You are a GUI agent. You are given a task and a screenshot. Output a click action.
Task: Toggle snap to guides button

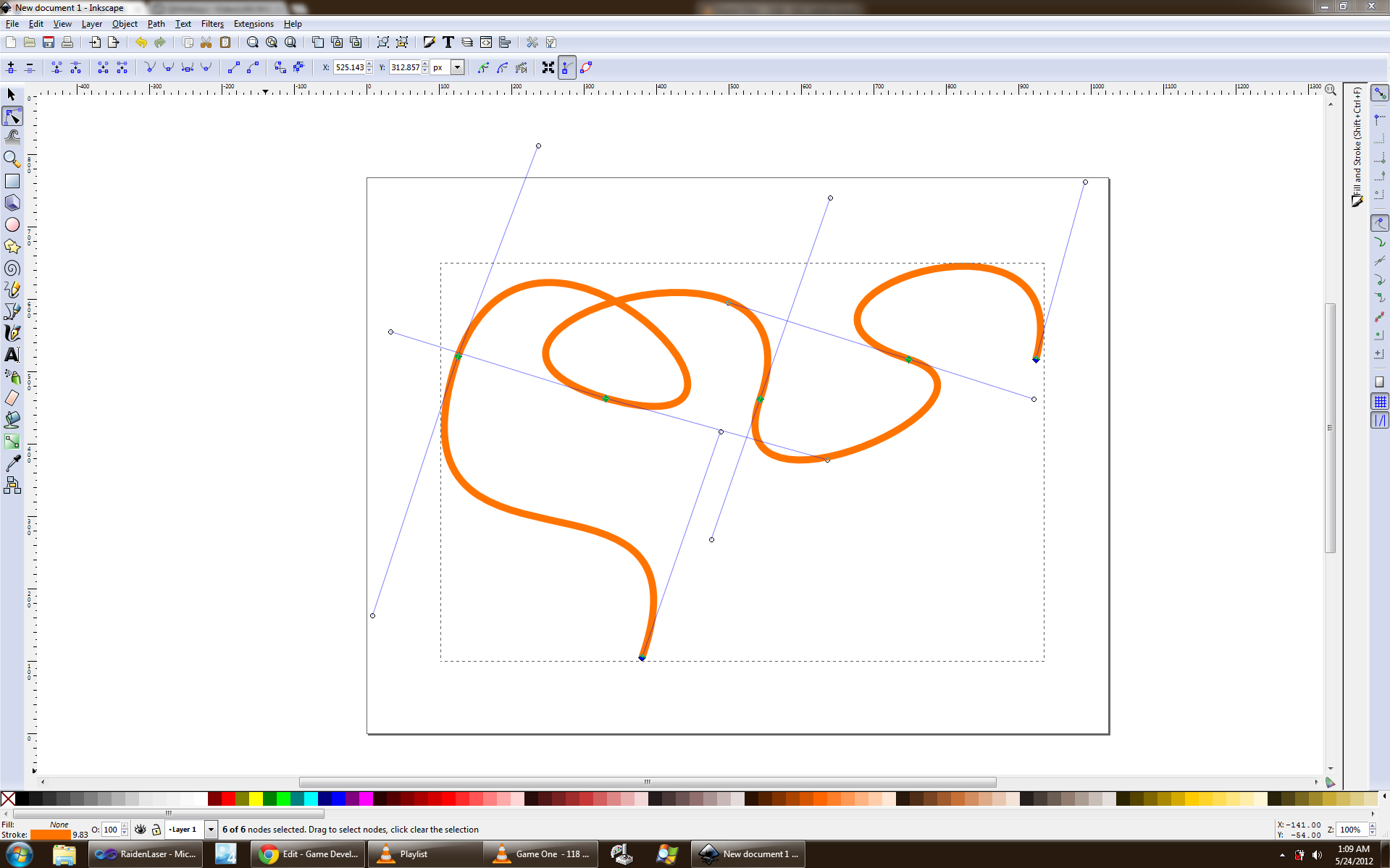click(x=1380, y=421)
